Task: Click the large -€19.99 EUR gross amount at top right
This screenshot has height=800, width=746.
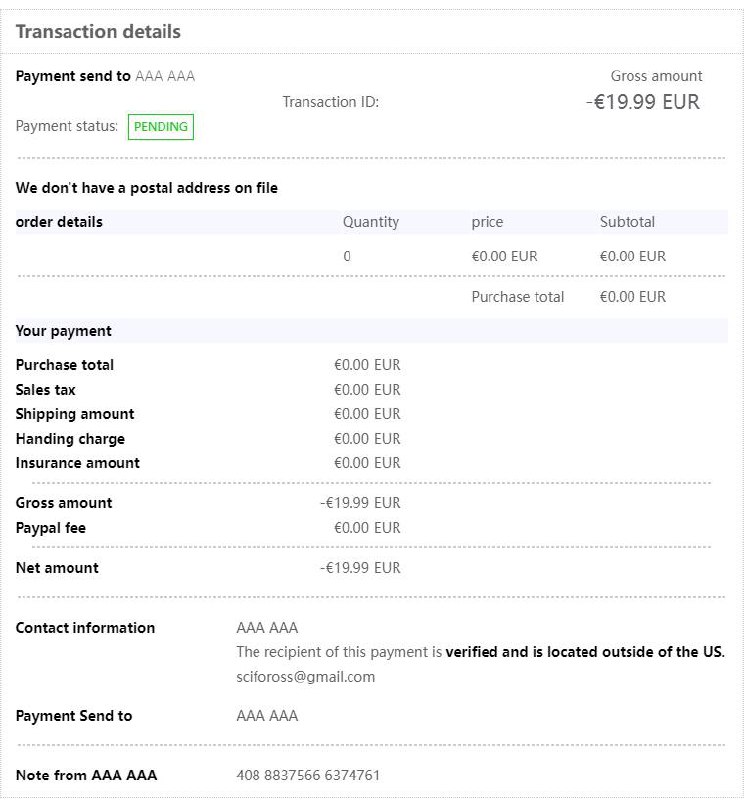Action: click(643, 102)
